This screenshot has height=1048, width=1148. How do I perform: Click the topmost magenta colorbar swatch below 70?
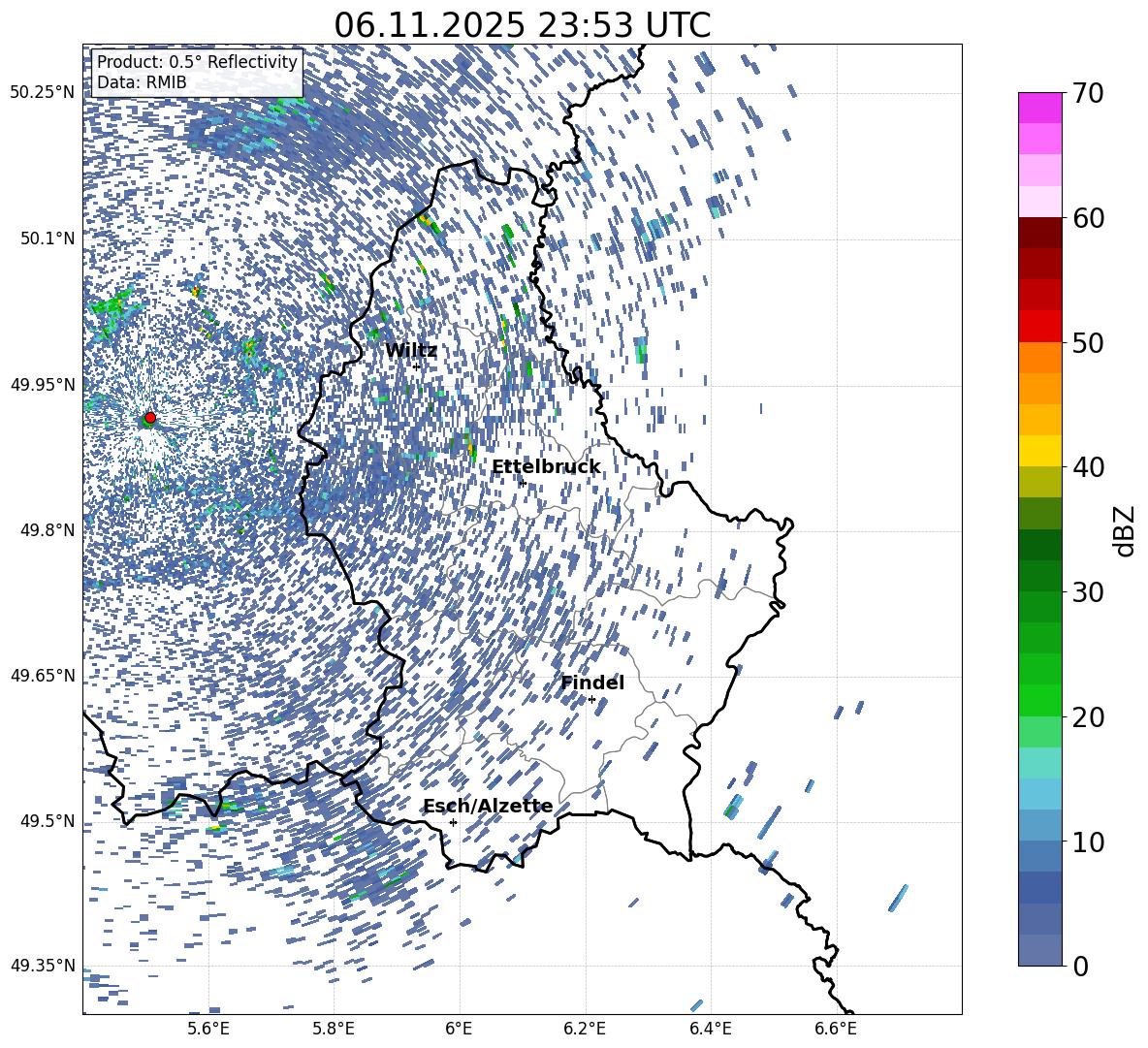[1039, 108]
